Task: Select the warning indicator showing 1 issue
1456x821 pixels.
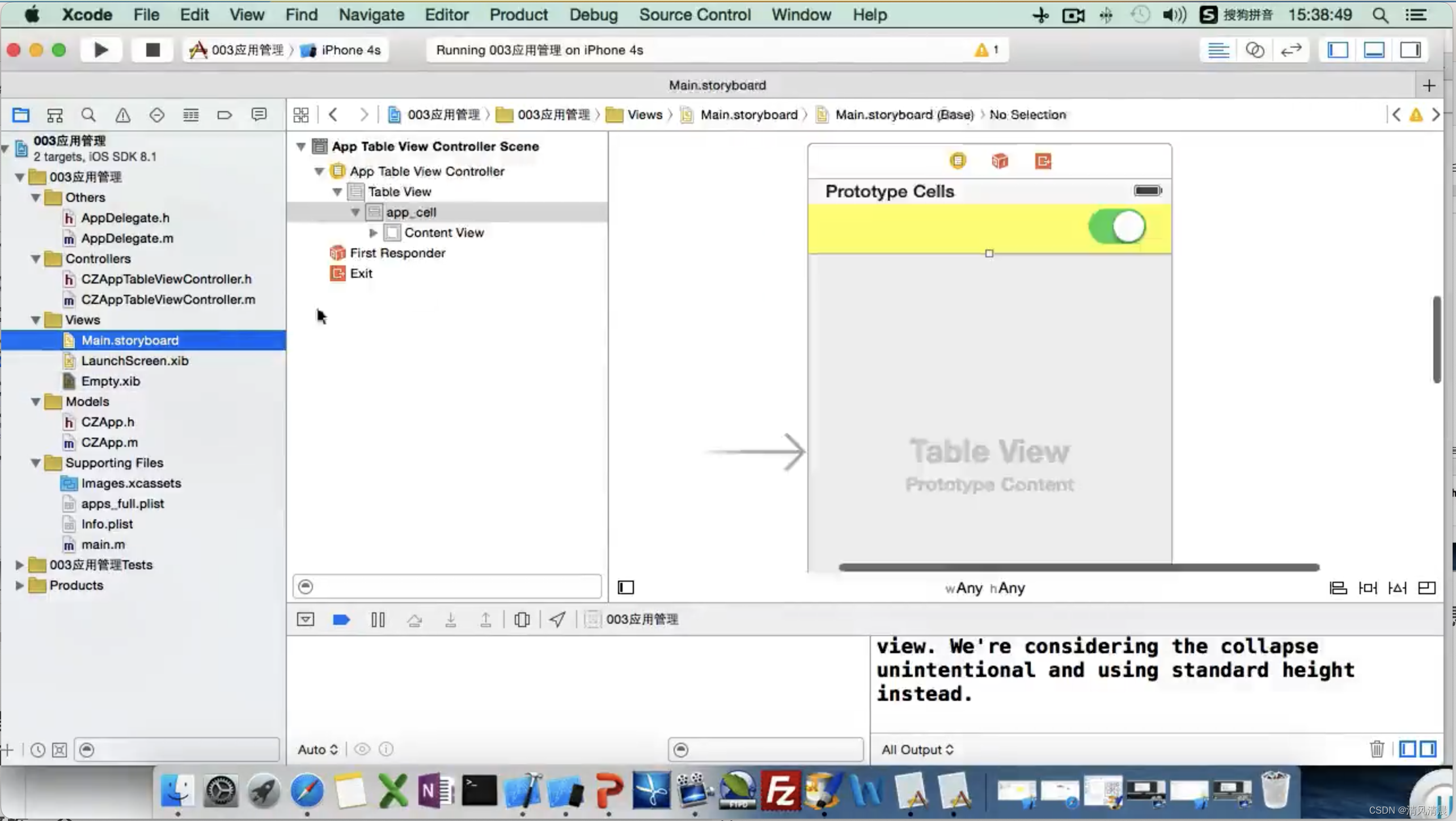Action: pos(987,49)
